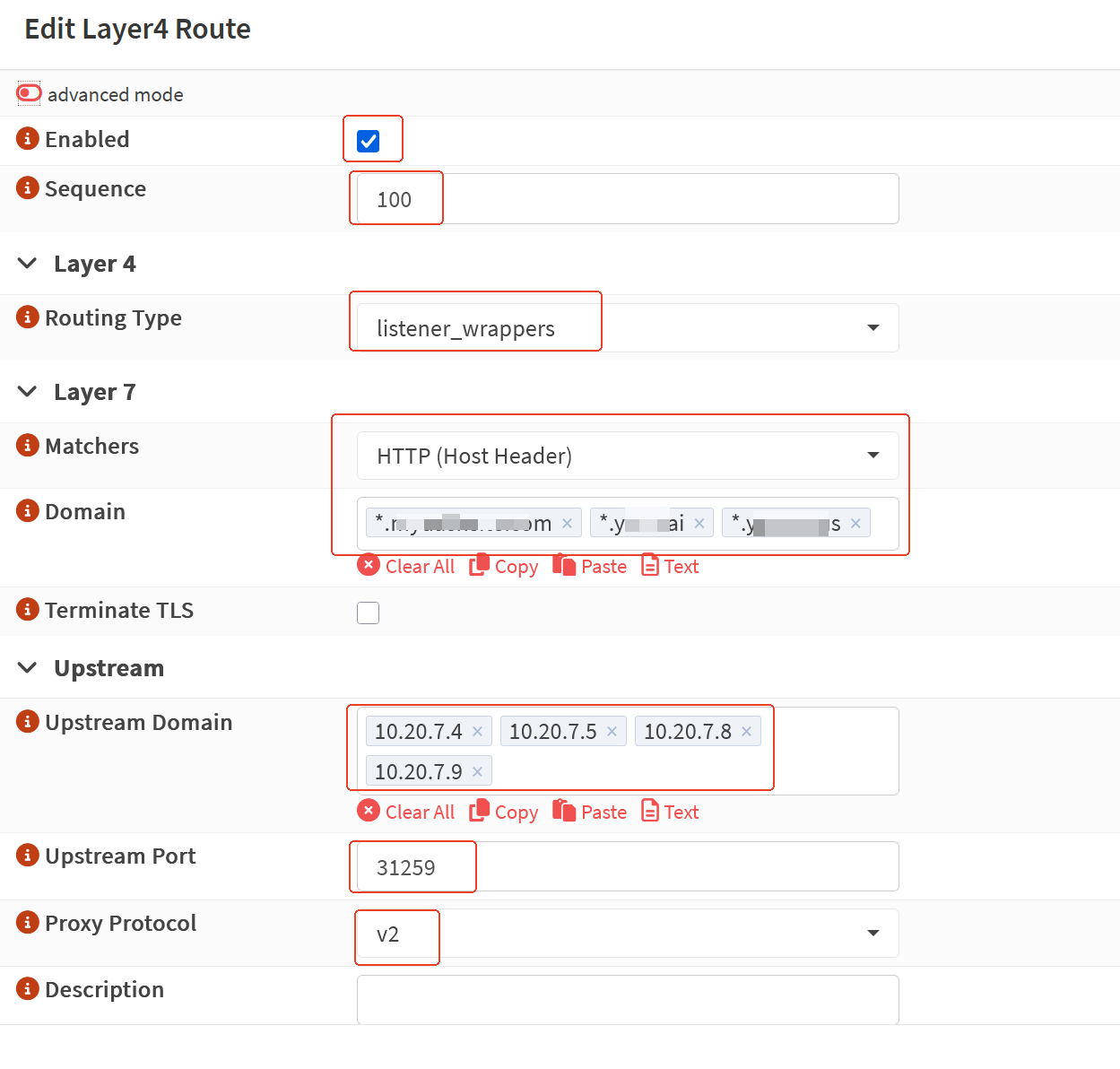Toggle the advanced mode switch
Viewport: 1120px width, 1069px height.
point(29,93)
